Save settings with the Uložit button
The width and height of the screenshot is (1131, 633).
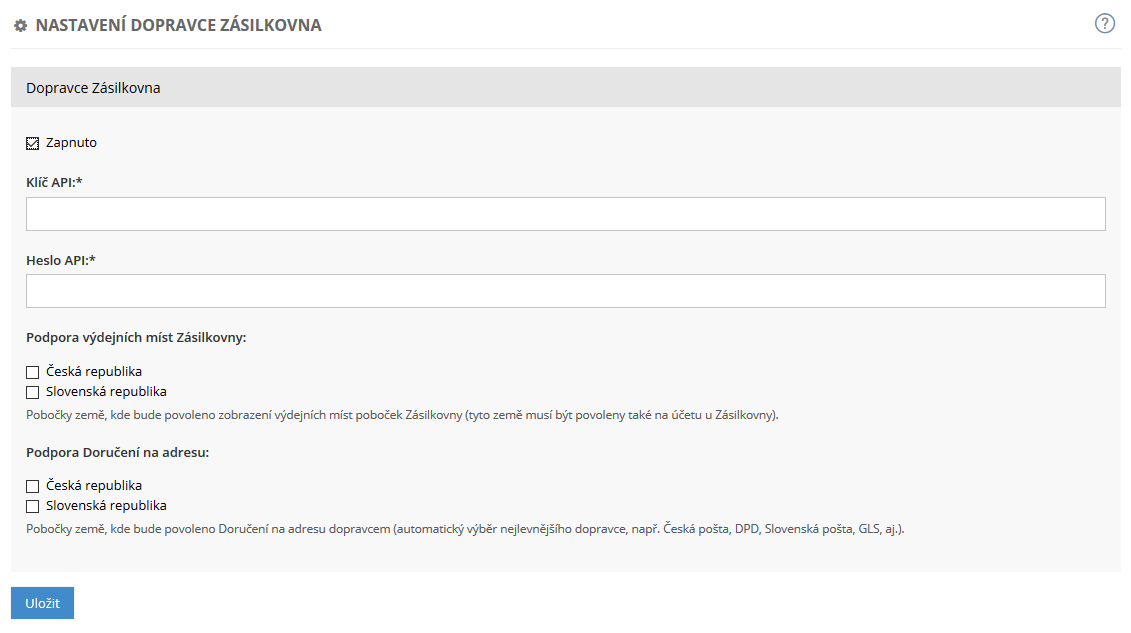pos(43,603)
